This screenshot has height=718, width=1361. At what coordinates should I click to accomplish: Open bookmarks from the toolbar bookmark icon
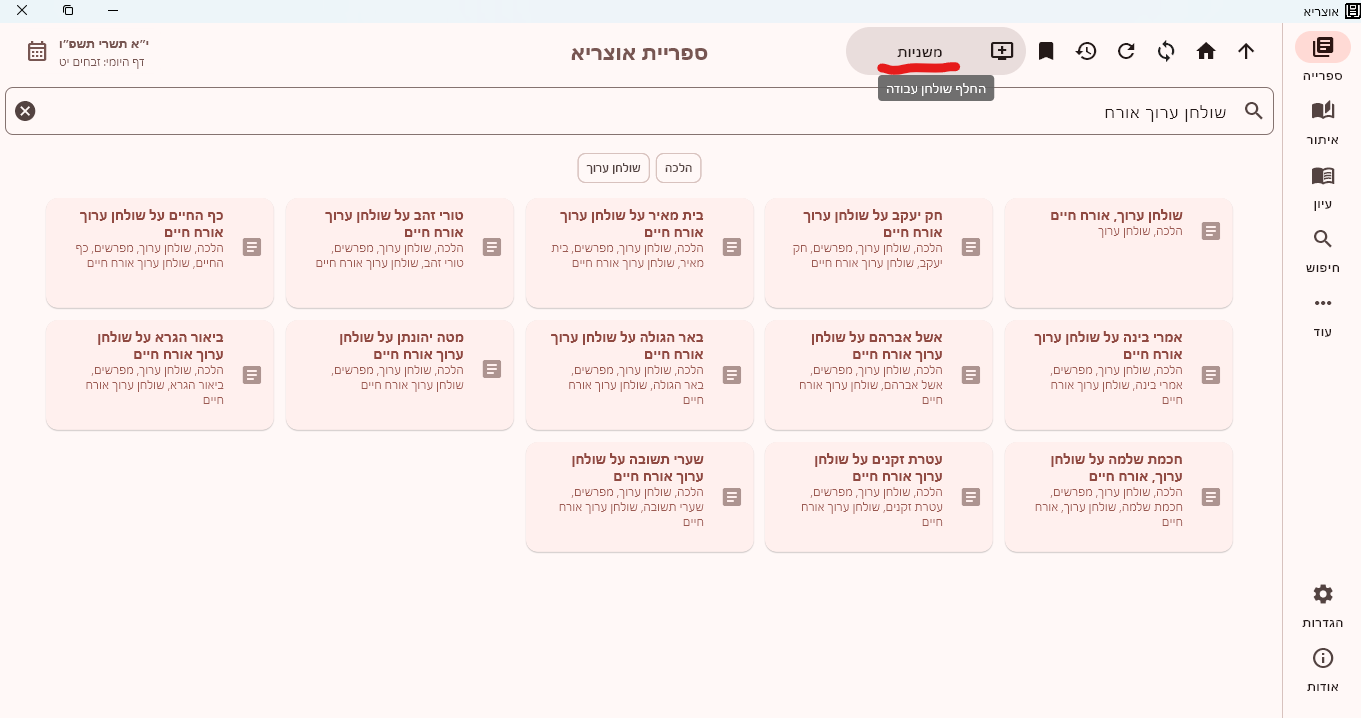tap(1046, 51)
